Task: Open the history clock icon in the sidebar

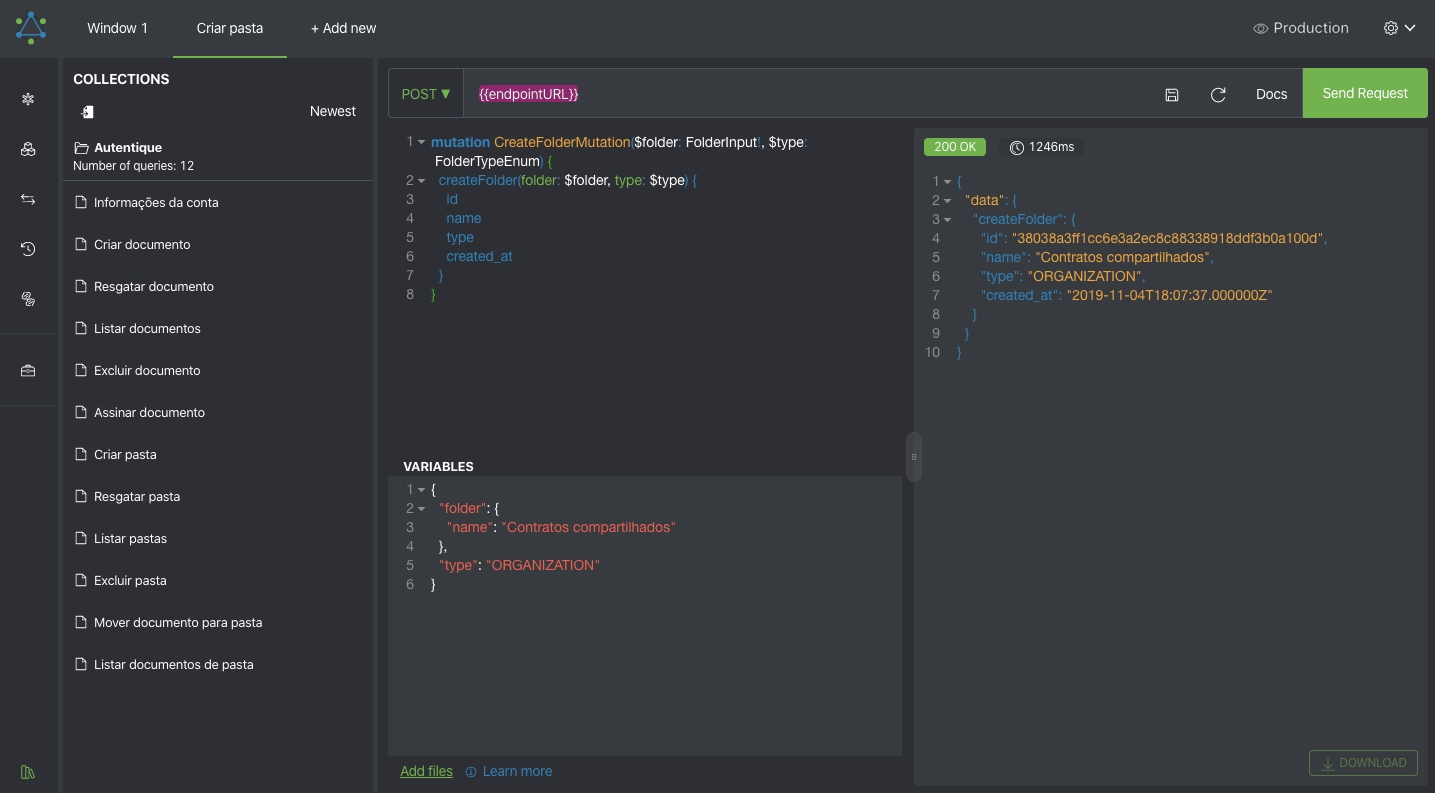Action: point(28,249)
